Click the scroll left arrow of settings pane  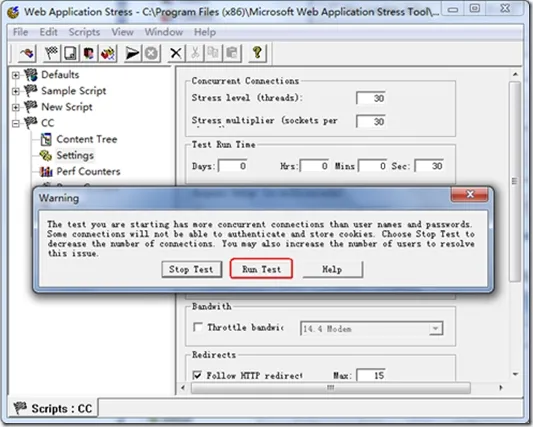click(183, 388)
